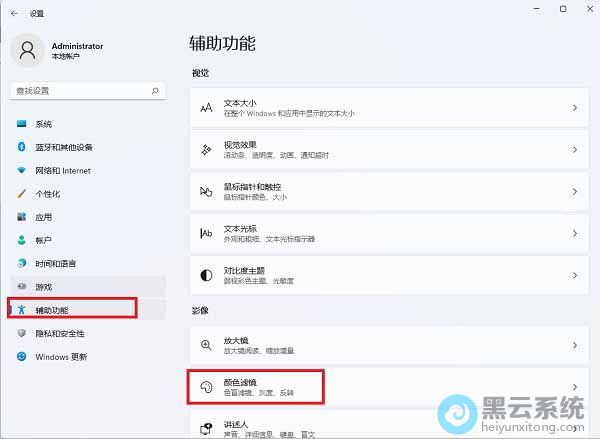
Task: Expand the 文本大小 row chevron
Action: pos(574,107)
